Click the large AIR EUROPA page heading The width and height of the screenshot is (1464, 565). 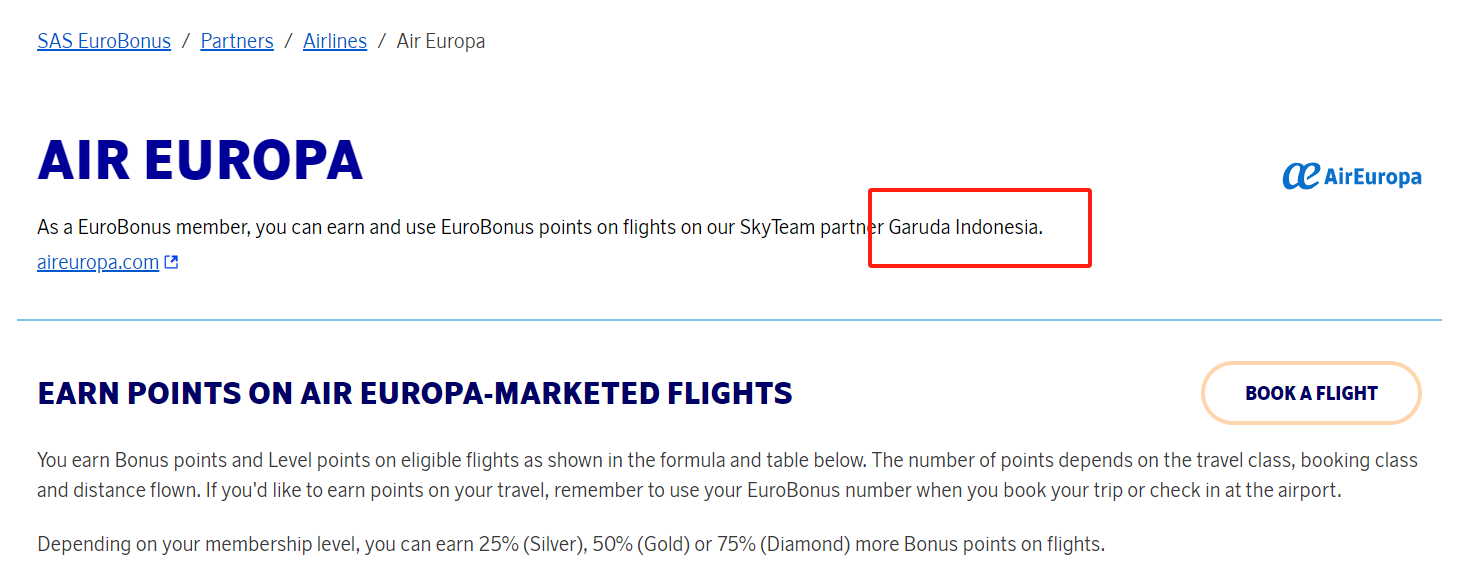[x=200, y=160]
